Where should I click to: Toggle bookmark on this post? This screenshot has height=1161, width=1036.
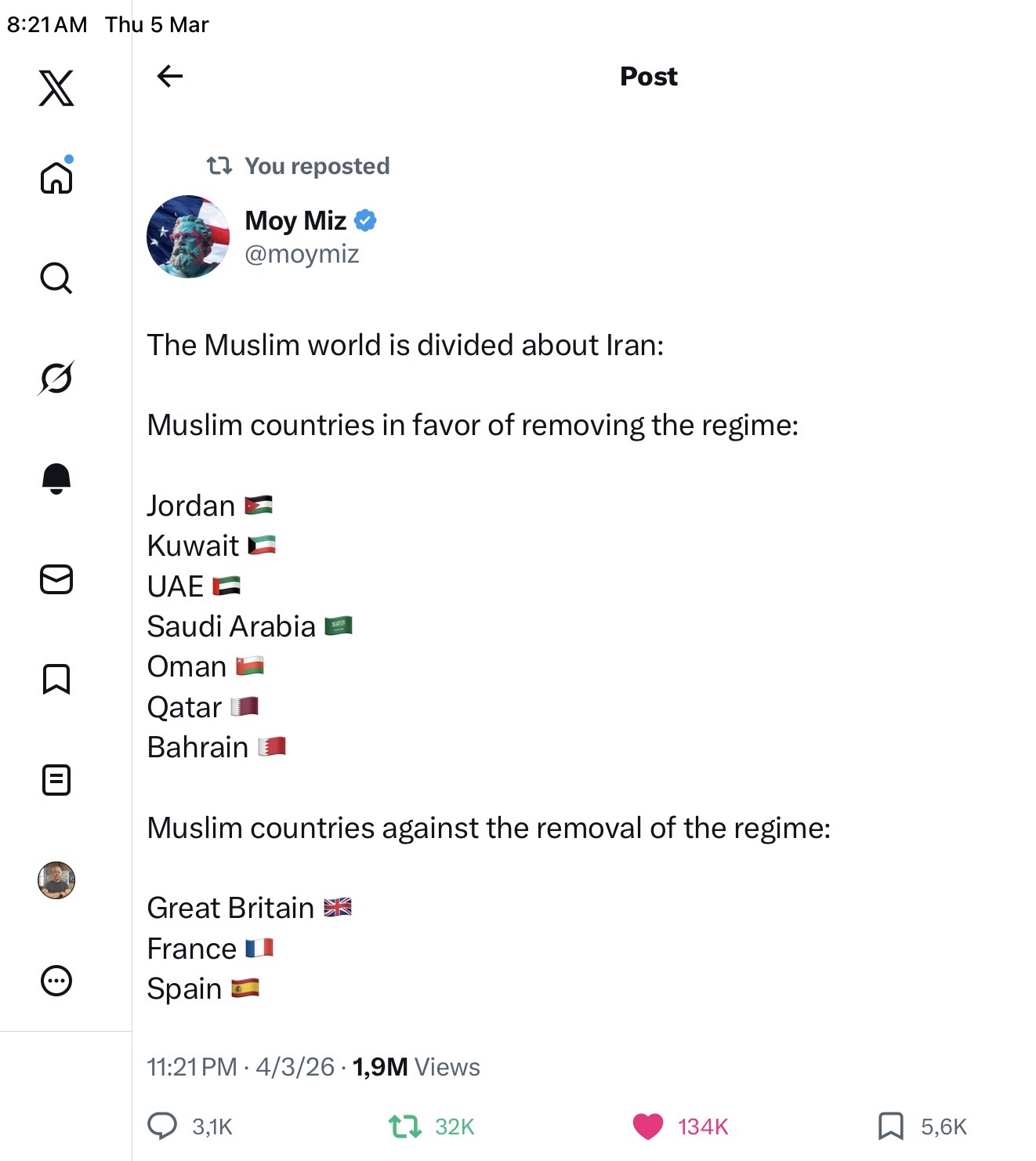[x=891, y=1127]
